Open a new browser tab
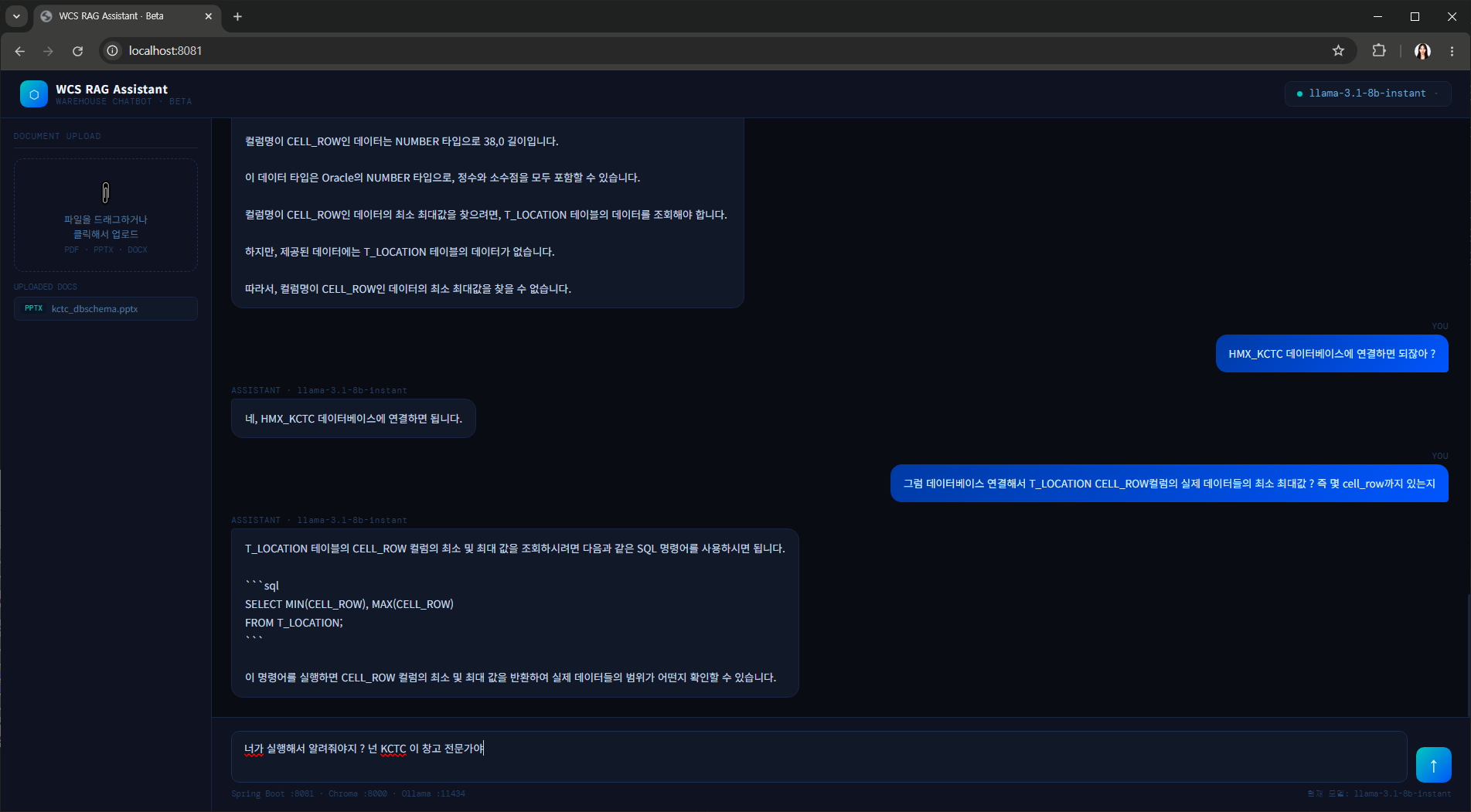The image size is (1471, 812). [x=237, y=16]
